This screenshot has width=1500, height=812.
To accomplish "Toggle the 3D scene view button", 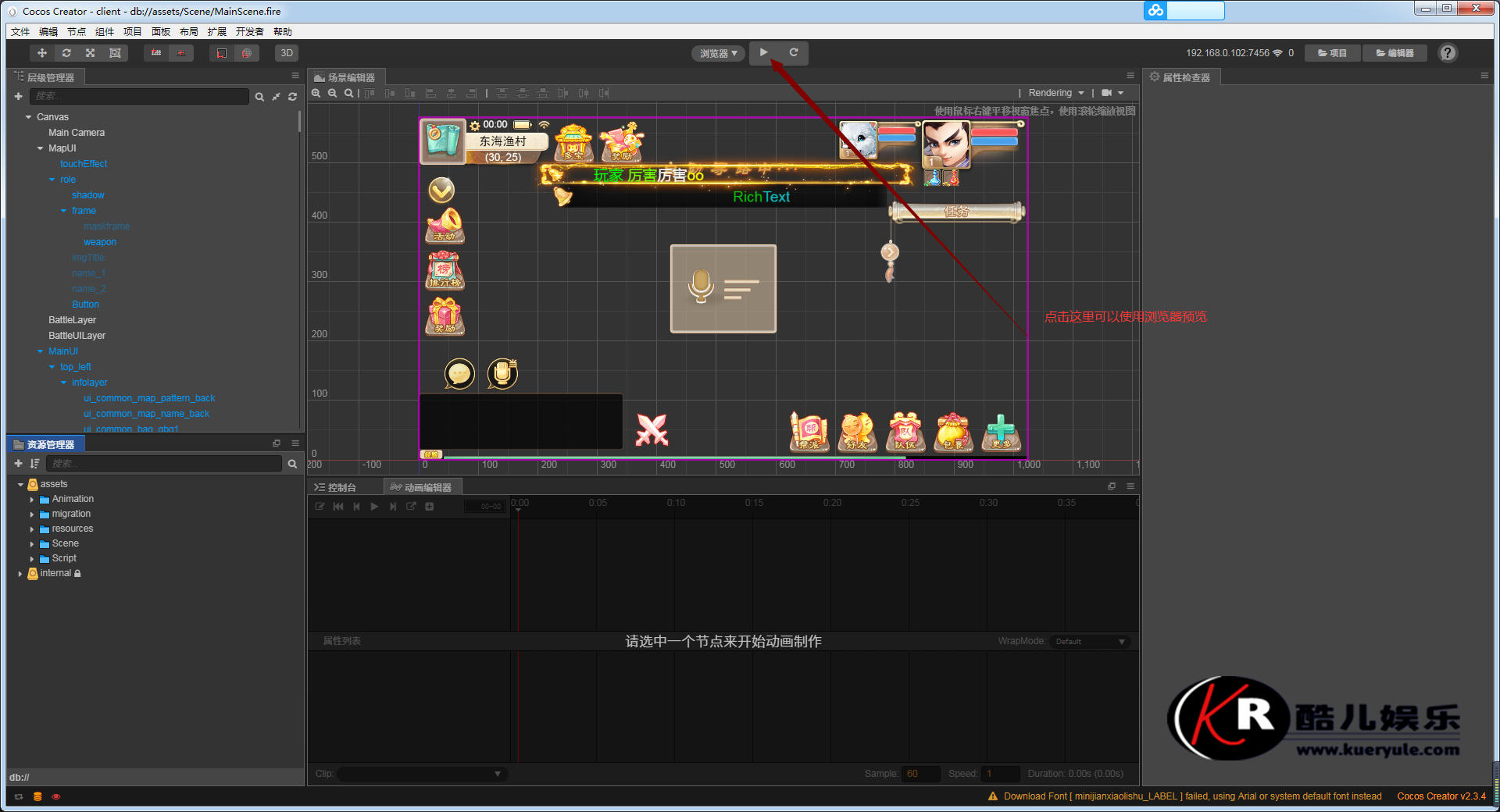I will click(287, 53).
